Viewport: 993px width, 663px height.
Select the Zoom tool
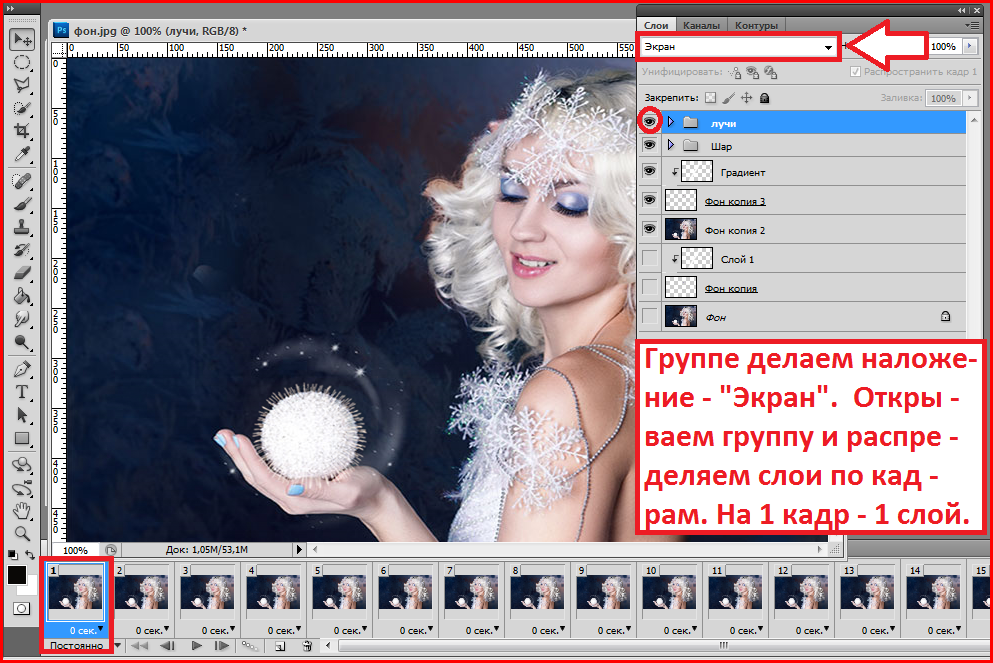tap(22, 533)
